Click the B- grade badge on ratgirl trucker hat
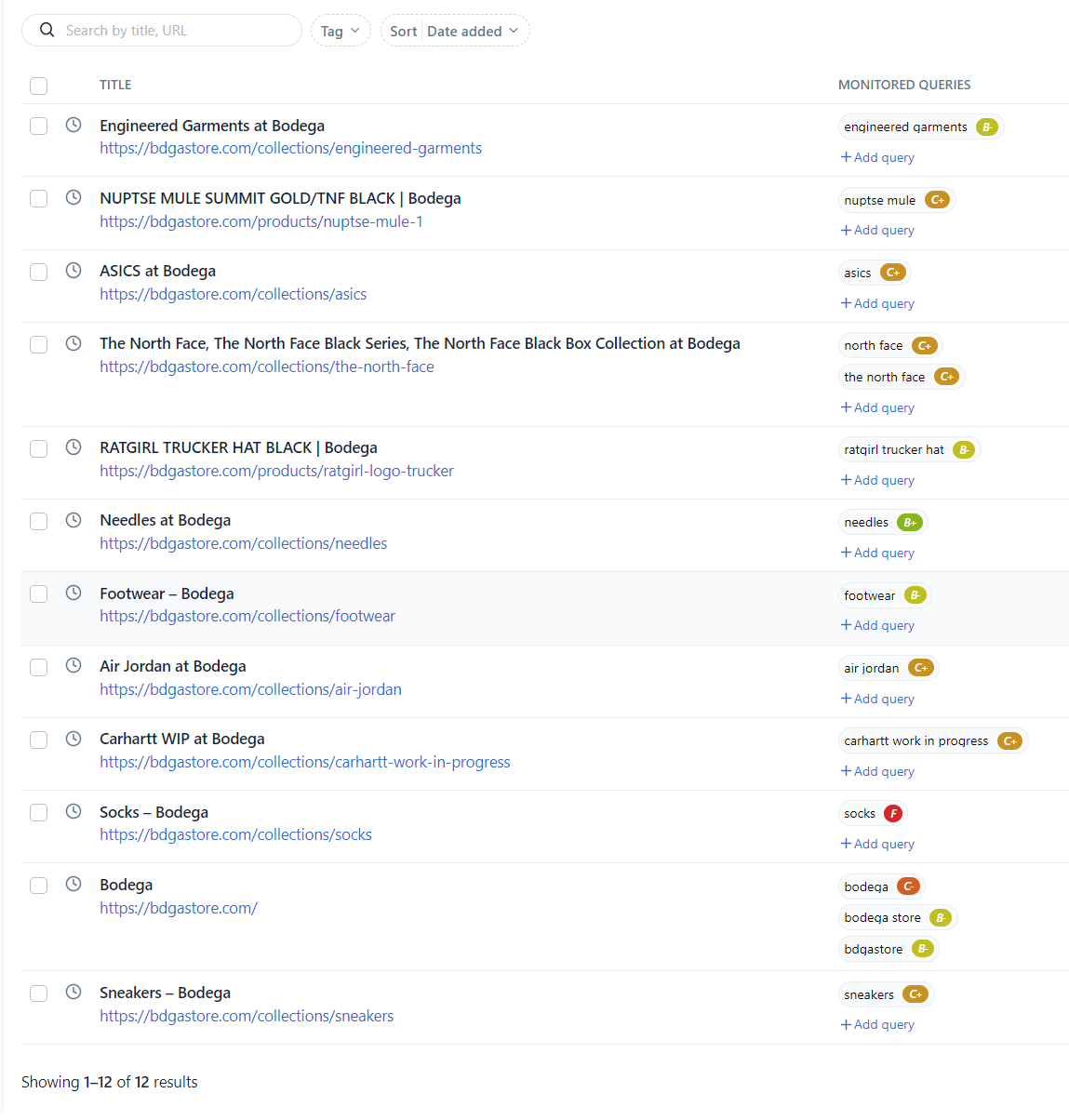 pyautogui.click(x=964, y=450)
